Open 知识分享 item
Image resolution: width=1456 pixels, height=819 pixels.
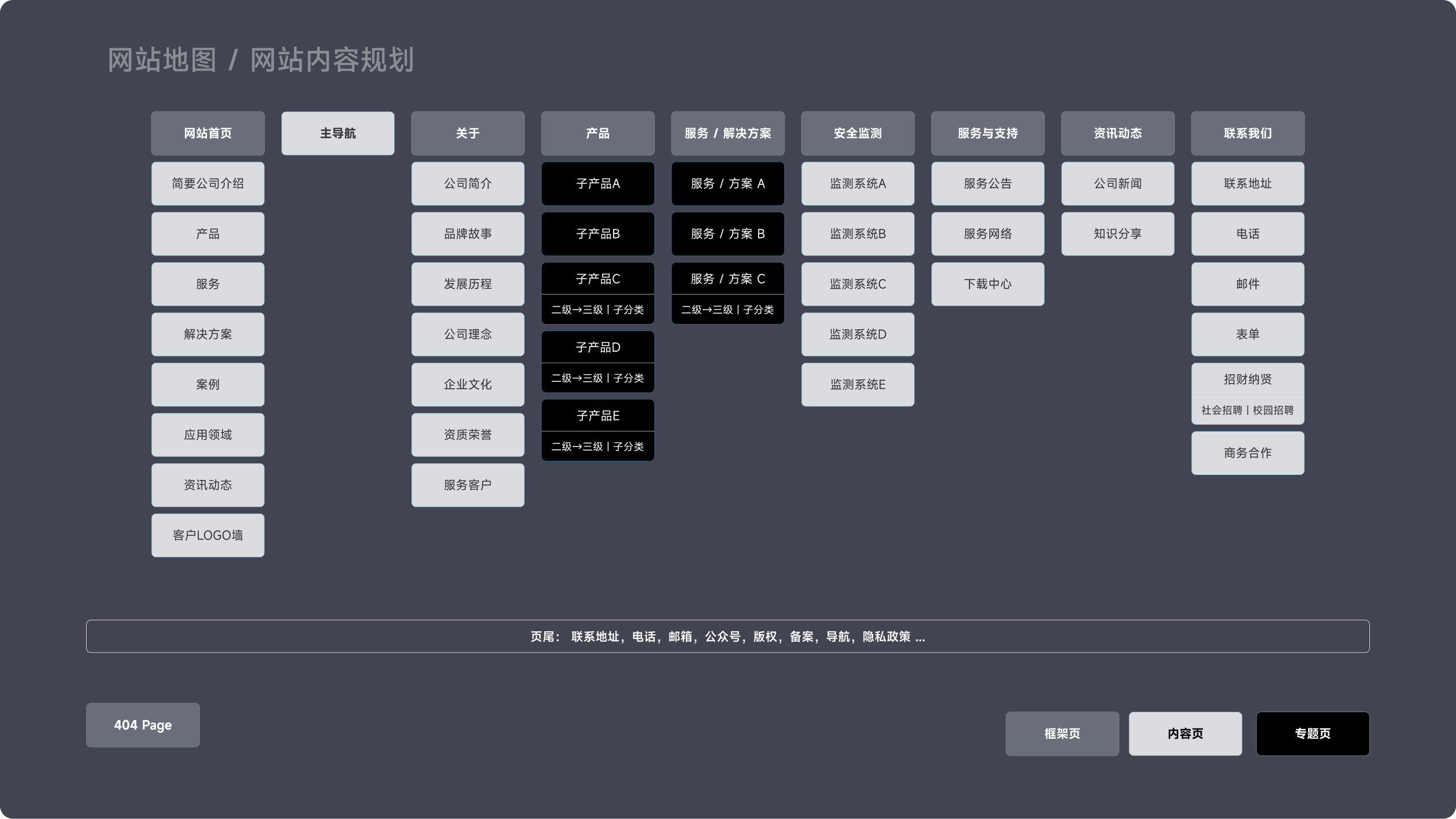[1117, 234]
